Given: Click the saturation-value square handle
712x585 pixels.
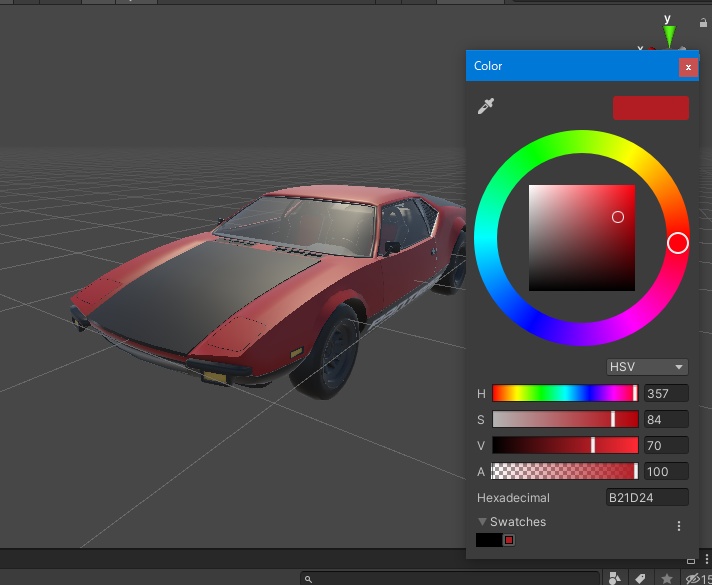Looking at the screenshot, I should click(618, 217).
